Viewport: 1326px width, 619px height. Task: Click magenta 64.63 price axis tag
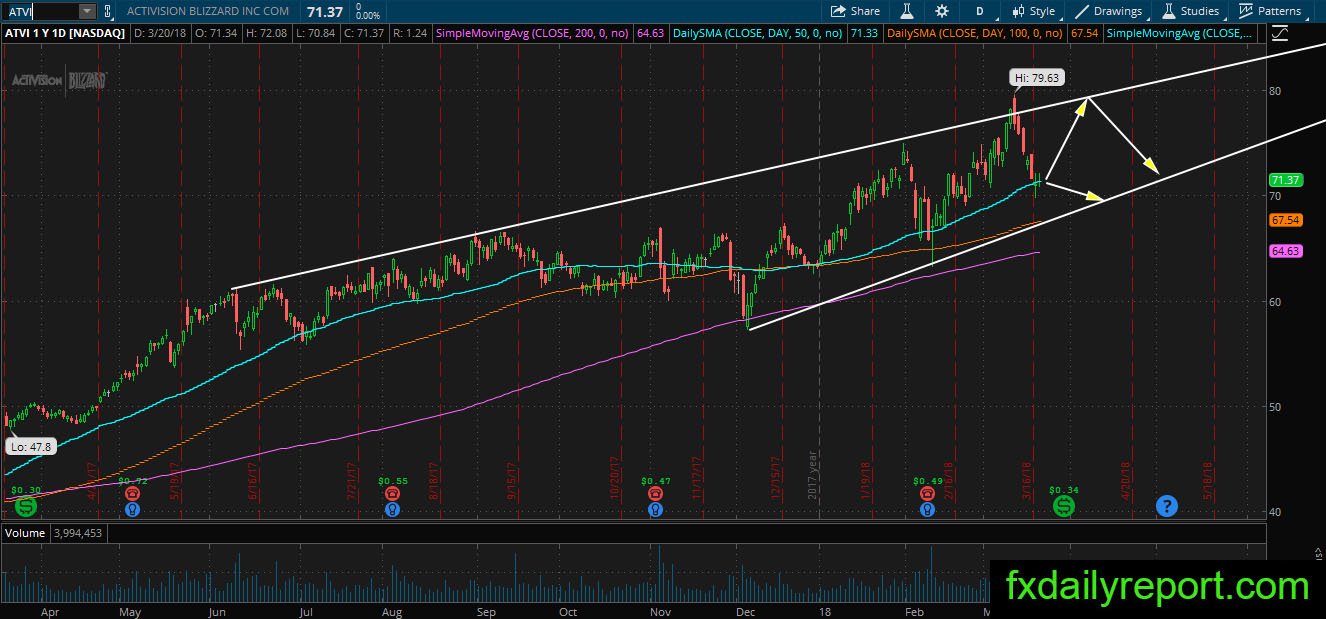pyautogui.click(x=1284, y=251)
